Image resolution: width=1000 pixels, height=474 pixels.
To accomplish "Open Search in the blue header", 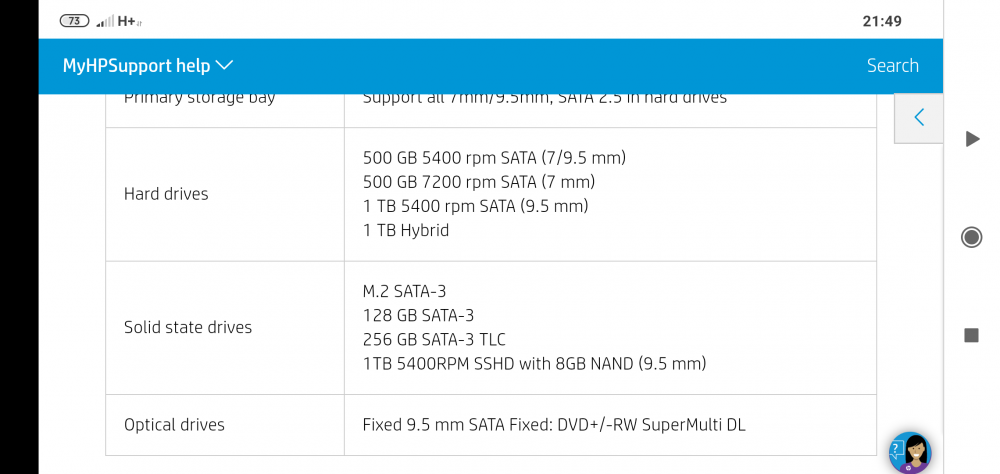I will [892, 66].
